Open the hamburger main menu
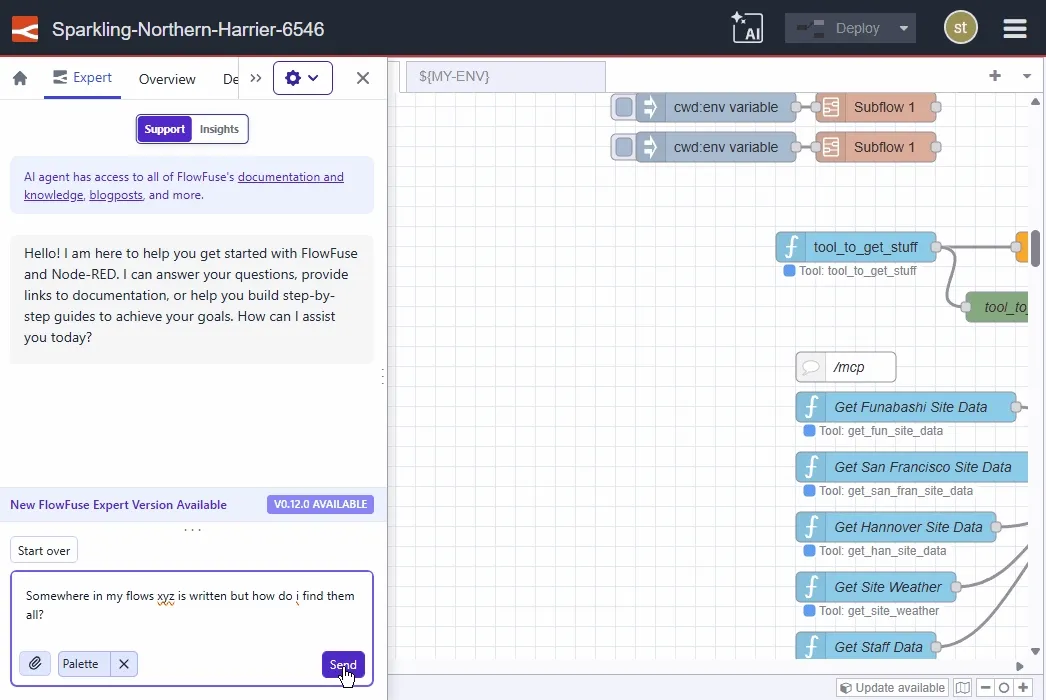 click(x=1015, y=28)
